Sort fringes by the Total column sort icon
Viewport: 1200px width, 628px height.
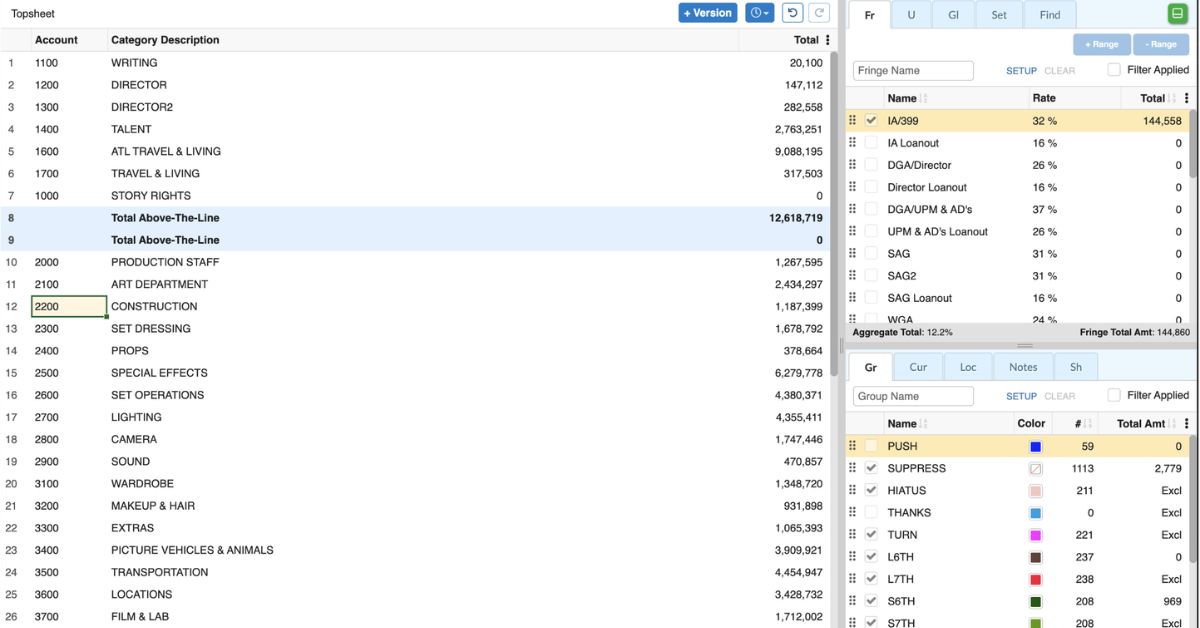click(x=1172, y=98)
